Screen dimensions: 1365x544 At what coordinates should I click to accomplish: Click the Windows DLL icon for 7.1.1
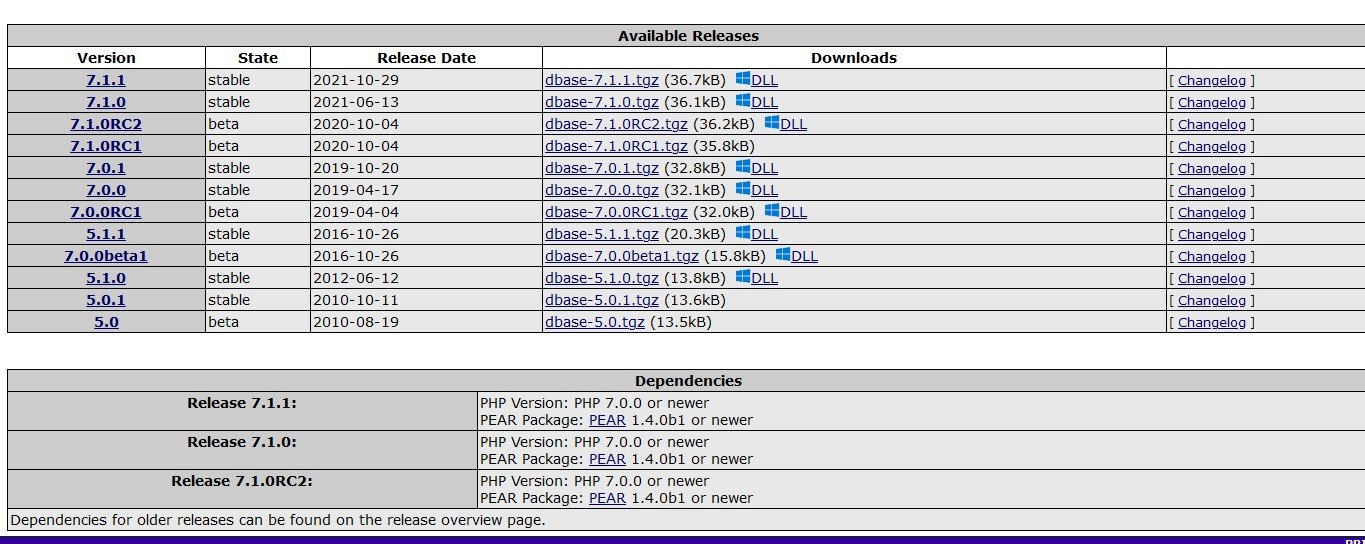[743, 79]
